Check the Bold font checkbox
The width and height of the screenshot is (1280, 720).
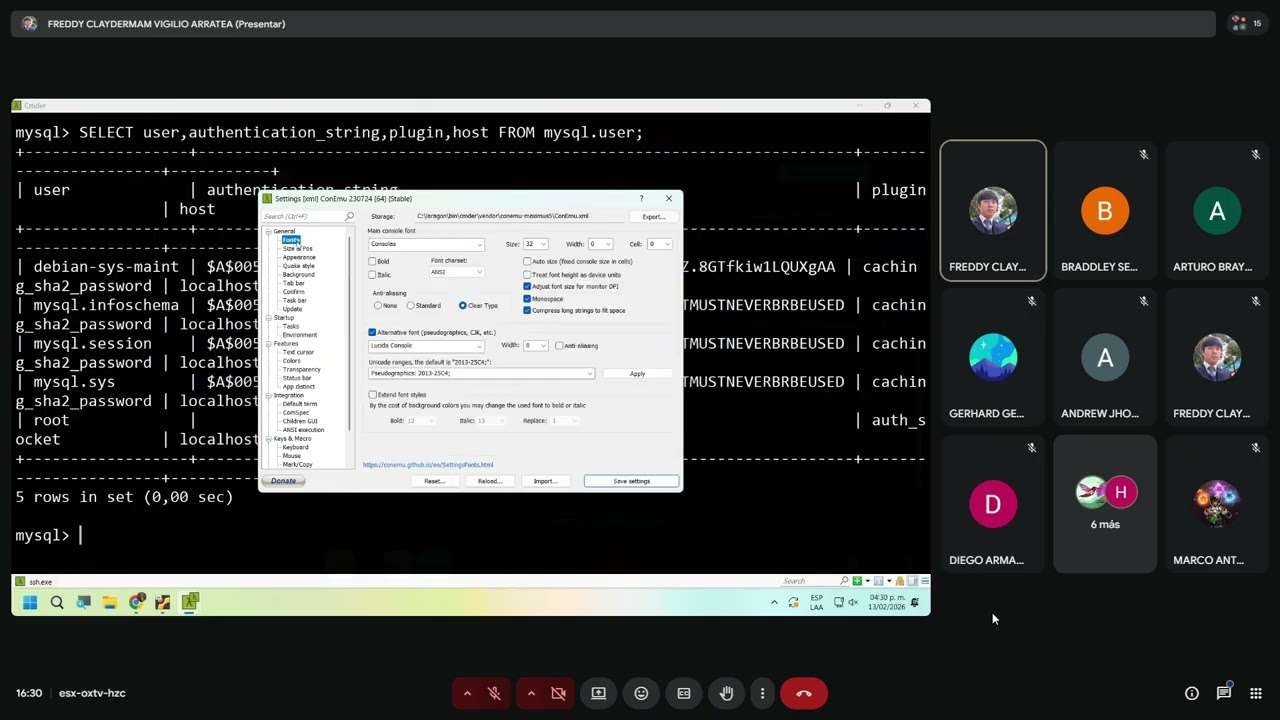[373, 262]
